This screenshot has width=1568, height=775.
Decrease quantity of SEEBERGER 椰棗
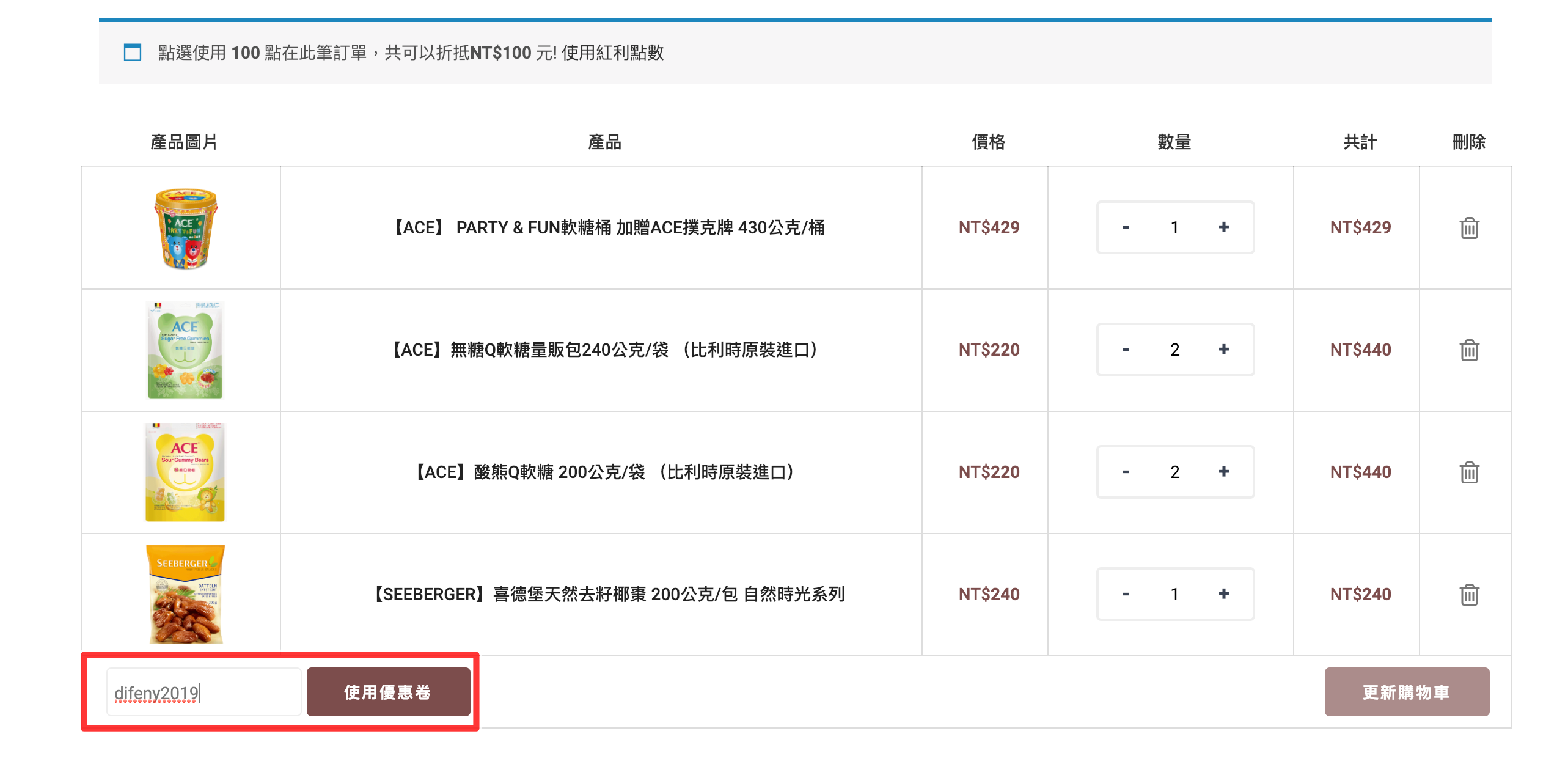1126,594
